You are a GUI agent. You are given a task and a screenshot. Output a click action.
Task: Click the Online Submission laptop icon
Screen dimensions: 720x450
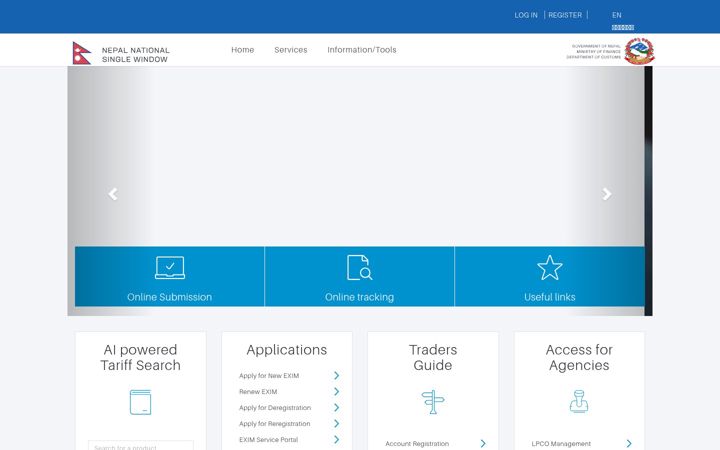(170, 267)
